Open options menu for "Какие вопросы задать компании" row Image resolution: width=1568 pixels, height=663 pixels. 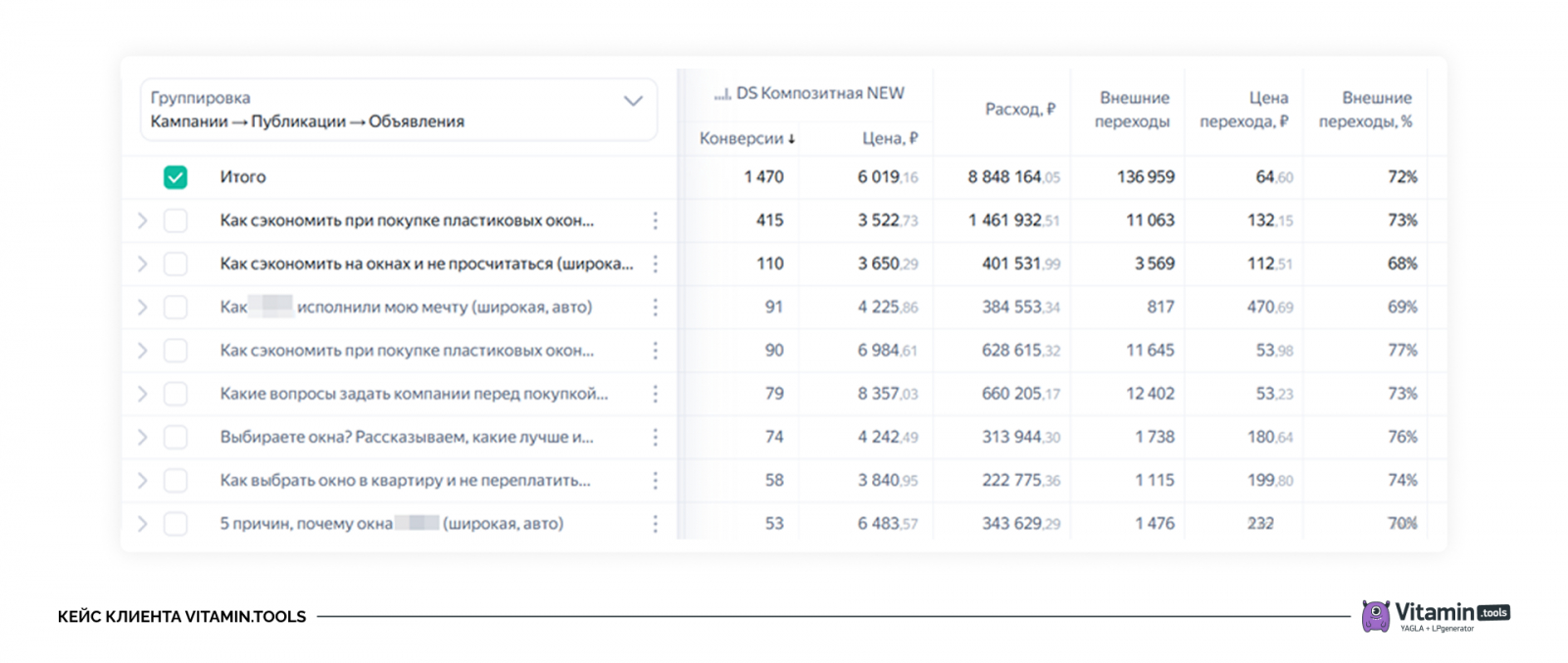[x=655, y=394]
